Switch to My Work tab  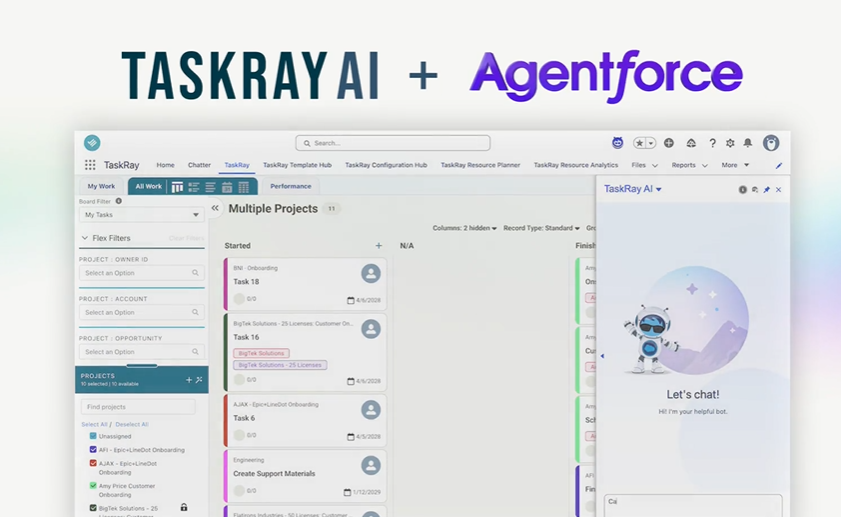tap(101, 186)
